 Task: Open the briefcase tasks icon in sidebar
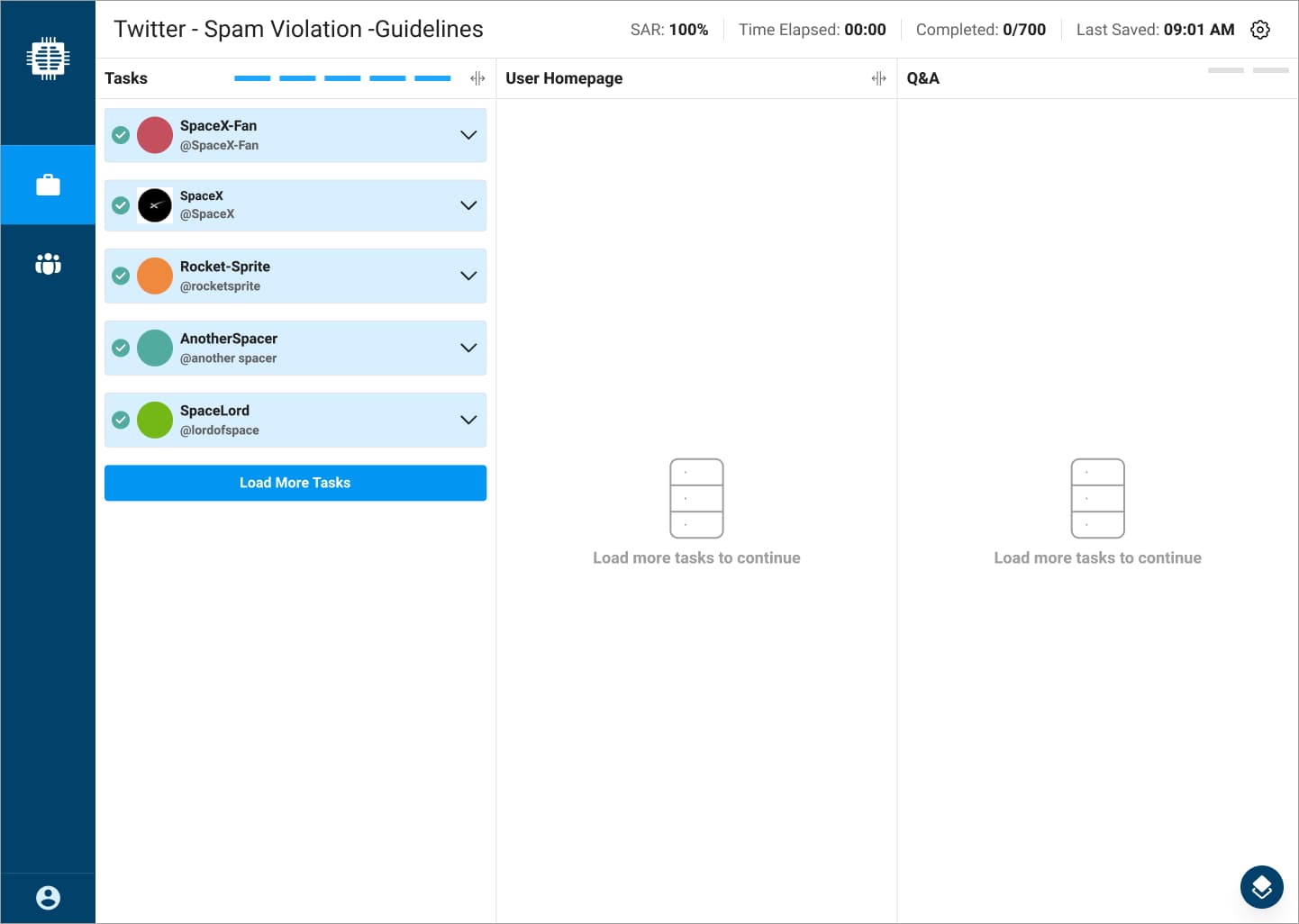[x=48, y=185]
